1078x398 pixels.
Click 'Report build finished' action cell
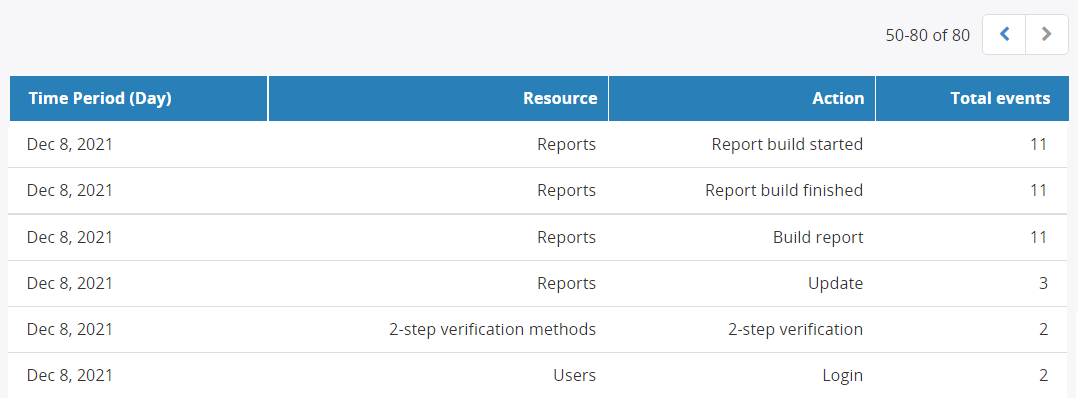tap(784, 190)
